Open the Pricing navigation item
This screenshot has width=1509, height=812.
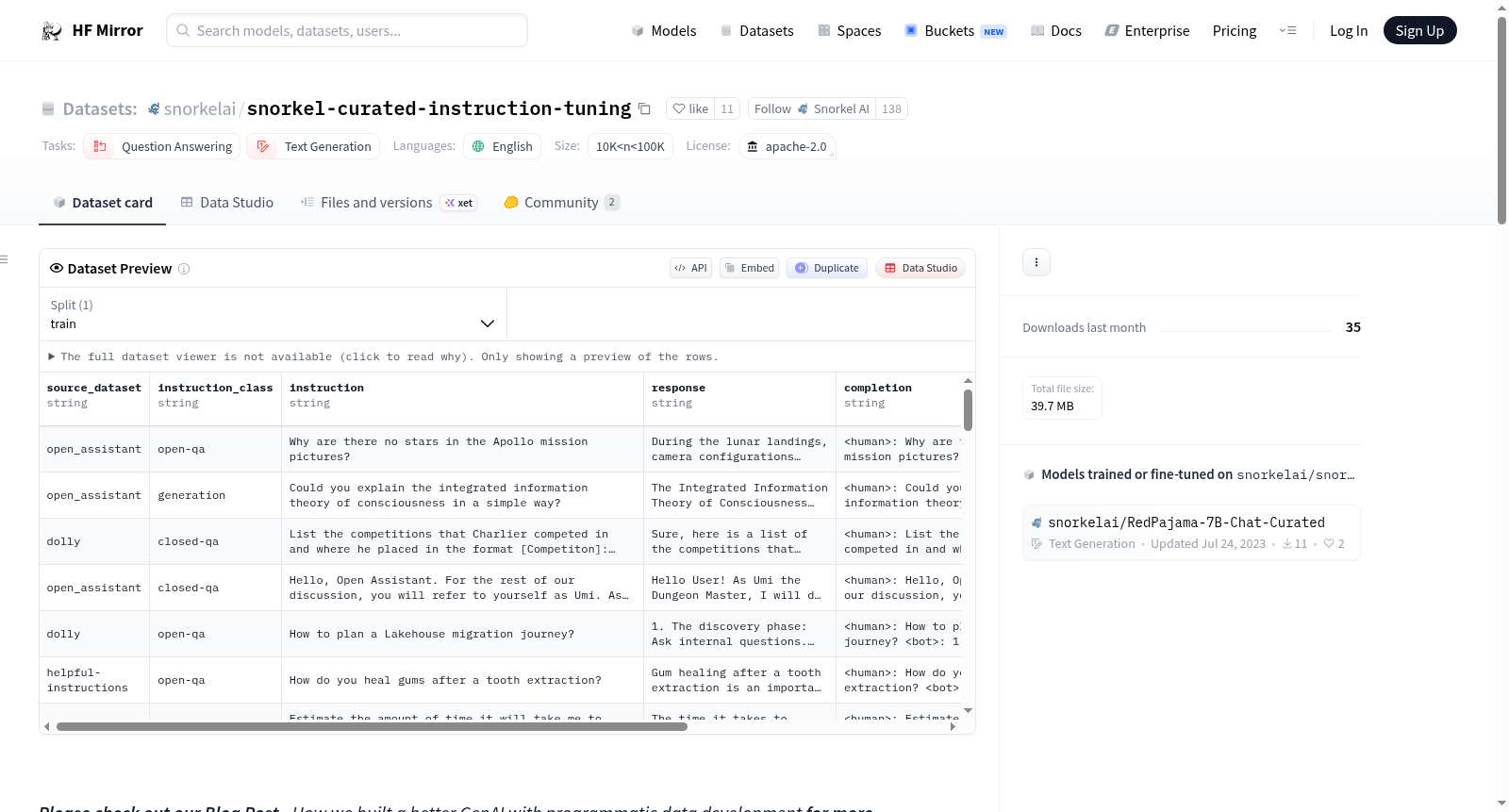pyautogui.click(x=1235, y=31)
